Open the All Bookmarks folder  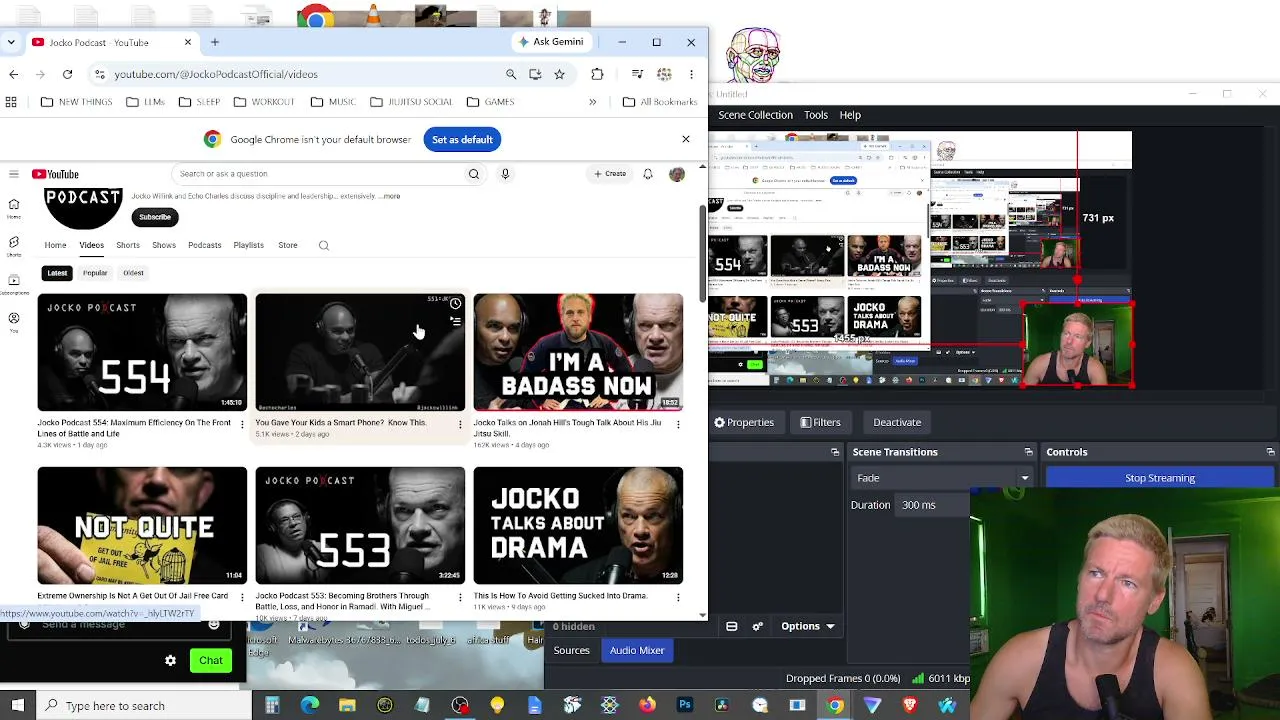pos(660,102)
